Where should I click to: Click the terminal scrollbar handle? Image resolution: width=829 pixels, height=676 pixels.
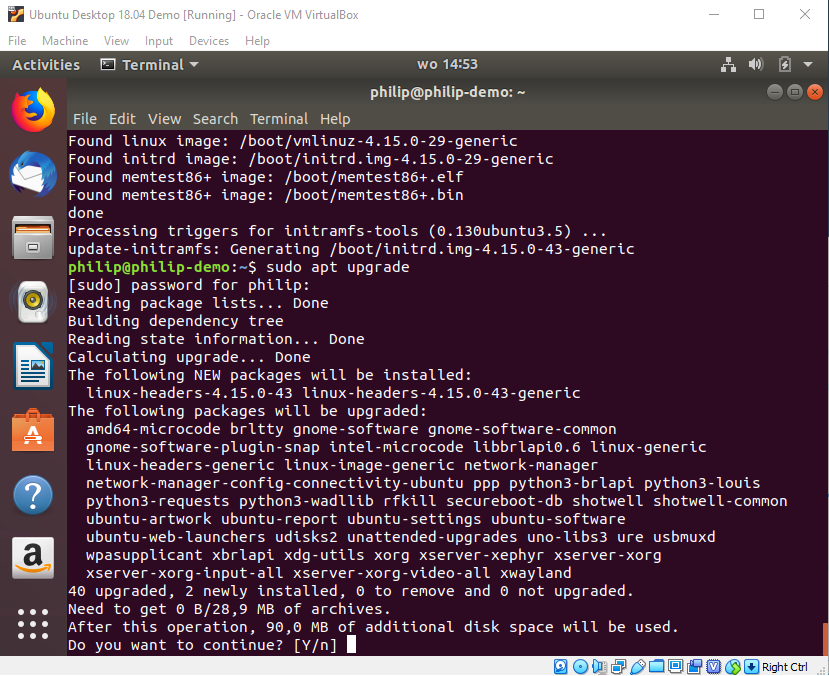[x=826, y=640]
